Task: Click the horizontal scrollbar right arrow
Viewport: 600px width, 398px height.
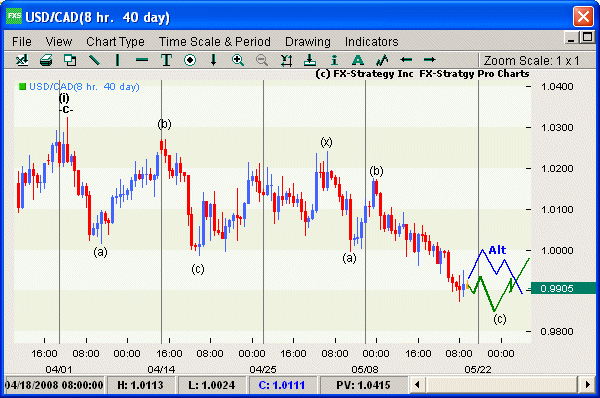Action: click(588, 384)
